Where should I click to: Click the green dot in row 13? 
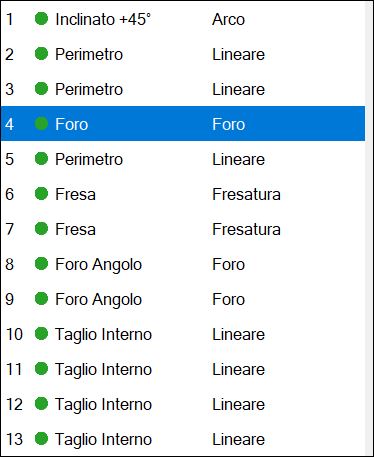41,439
